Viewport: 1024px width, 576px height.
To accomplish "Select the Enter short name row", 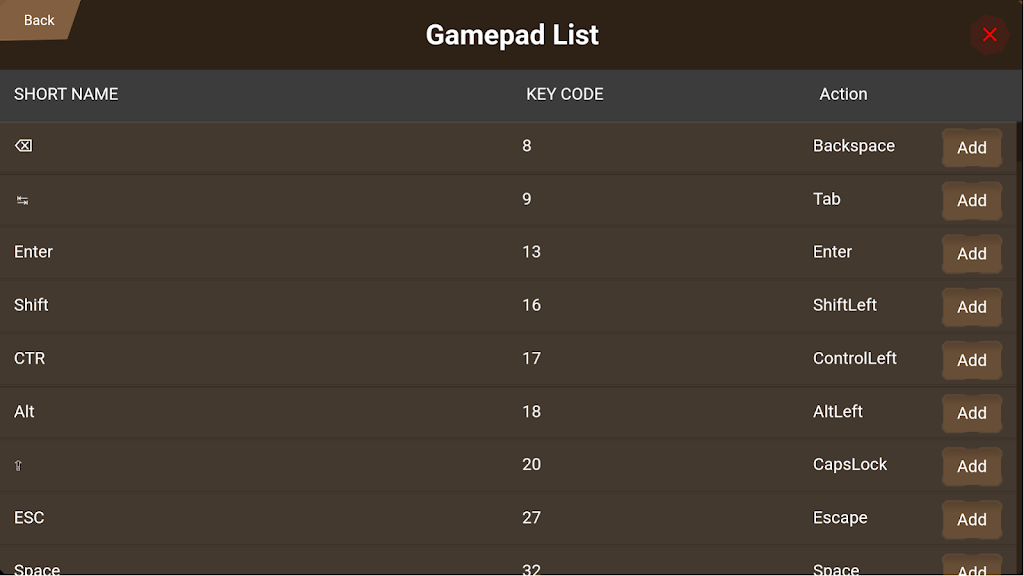I will coord(34,252).
